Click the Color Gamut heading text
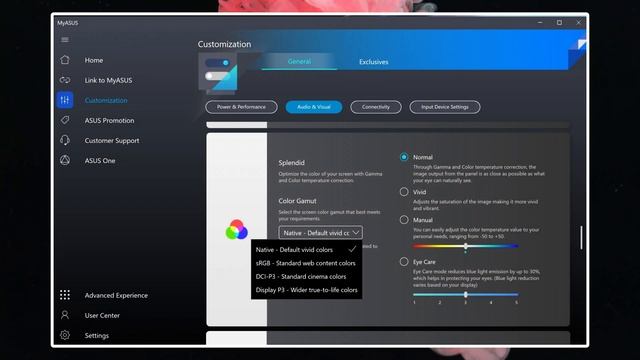Screen dimensions: 640x360 click(x=297, y=201)
